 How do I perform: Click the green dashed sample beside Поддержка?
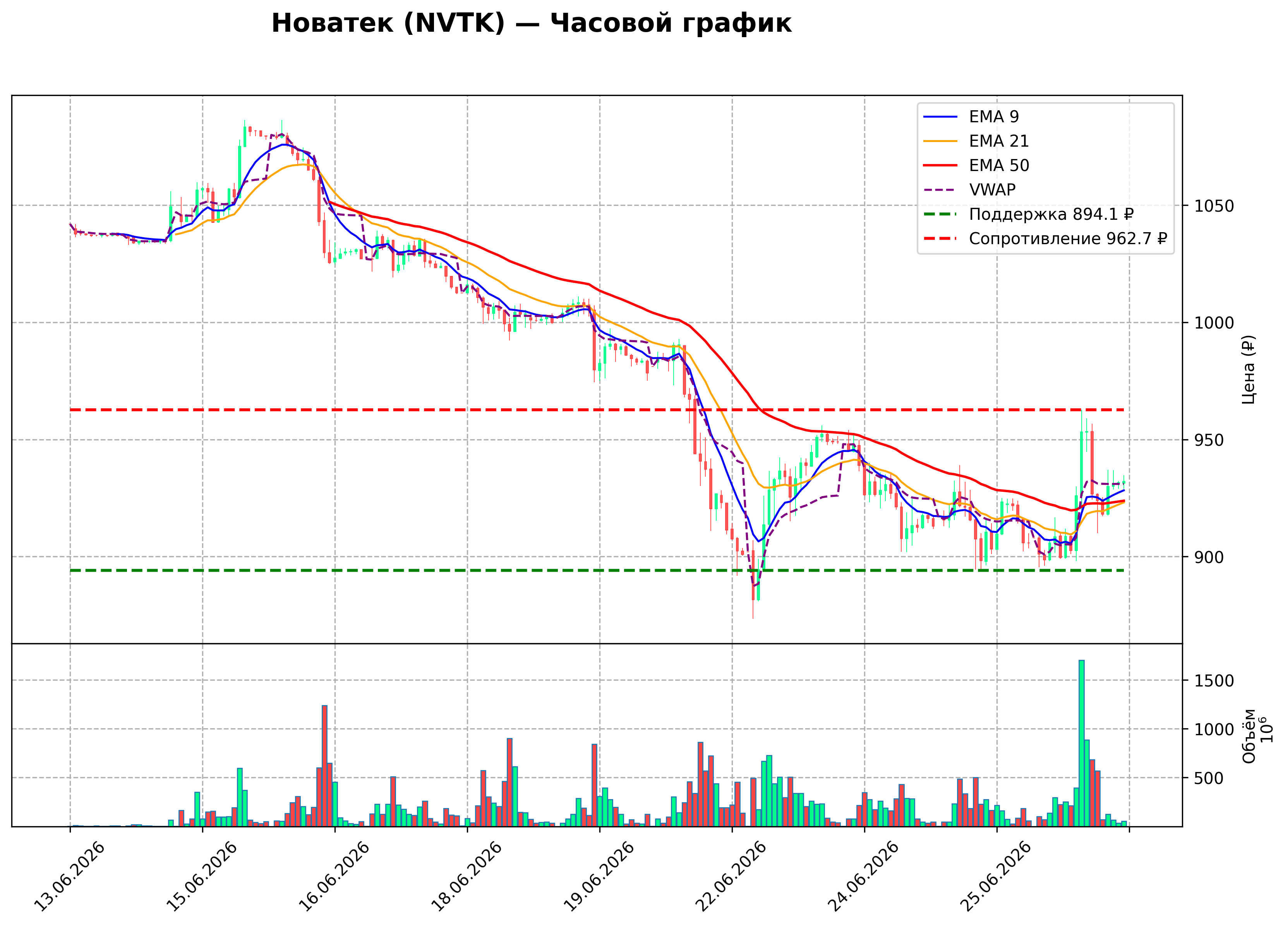(940, 215)
